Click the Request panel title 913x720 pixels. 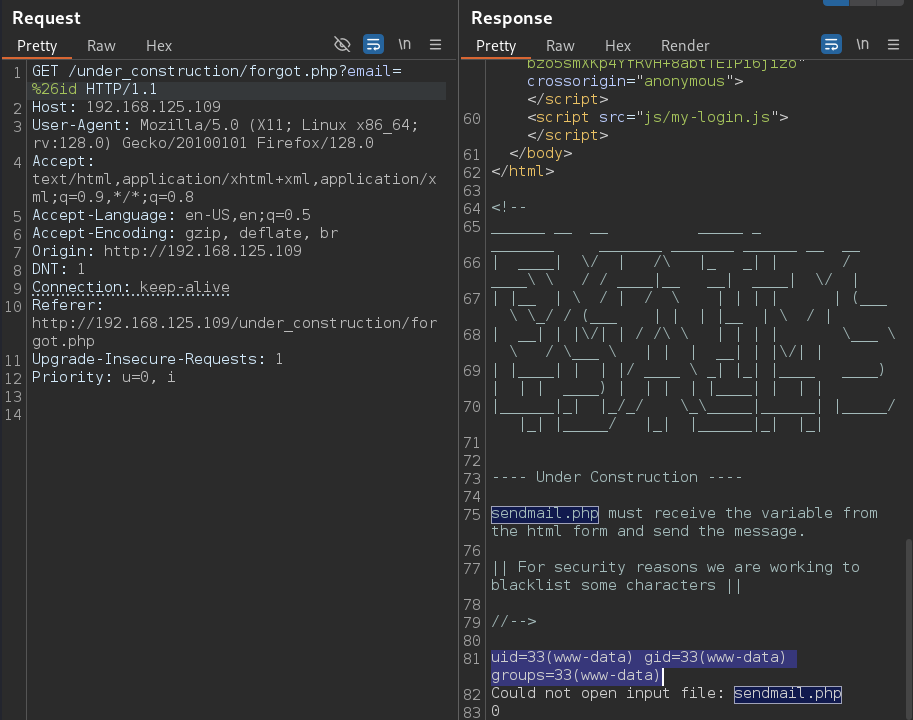[46, 18]
